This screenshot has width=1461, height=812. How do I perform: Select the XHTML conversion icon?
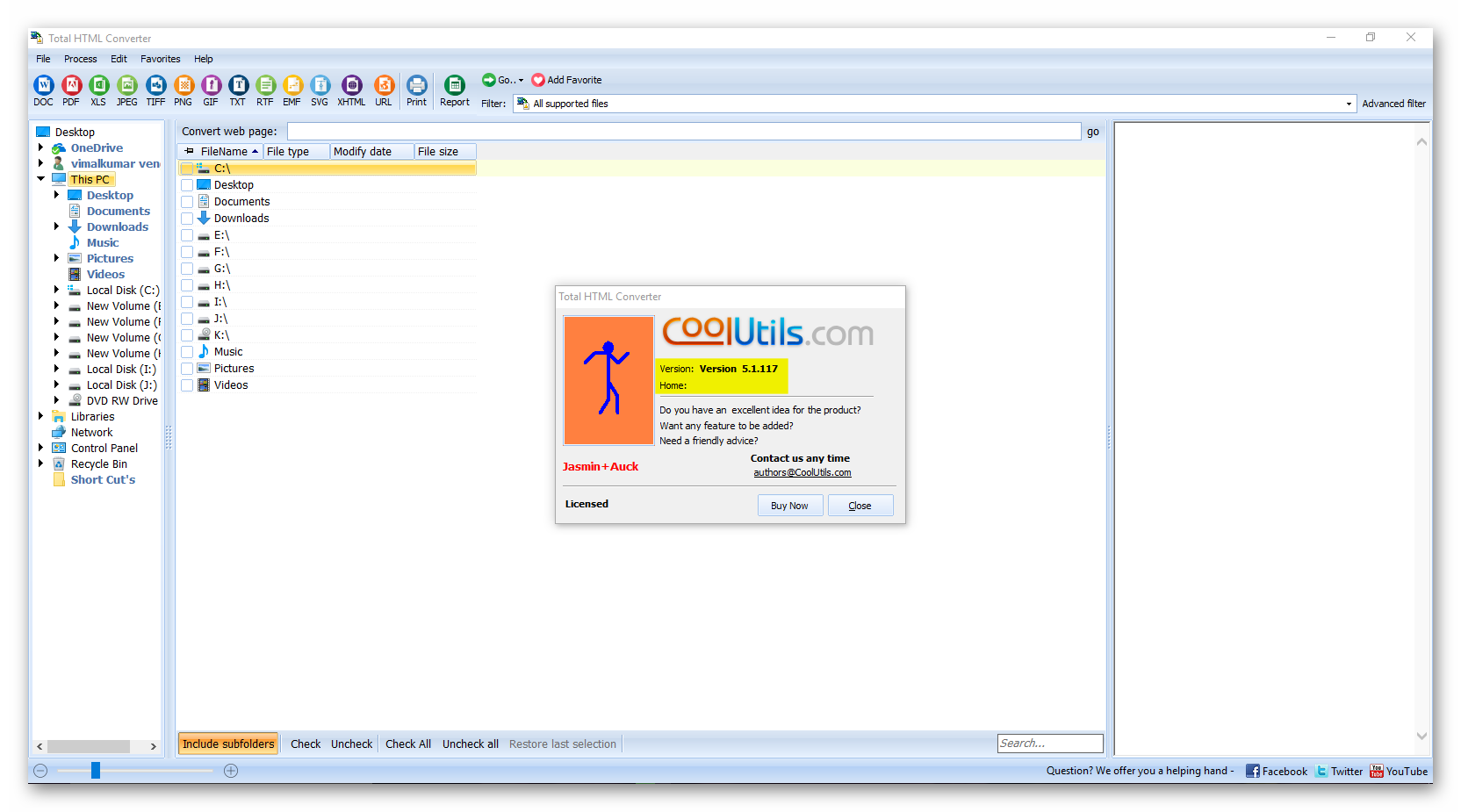coord(351,85)
